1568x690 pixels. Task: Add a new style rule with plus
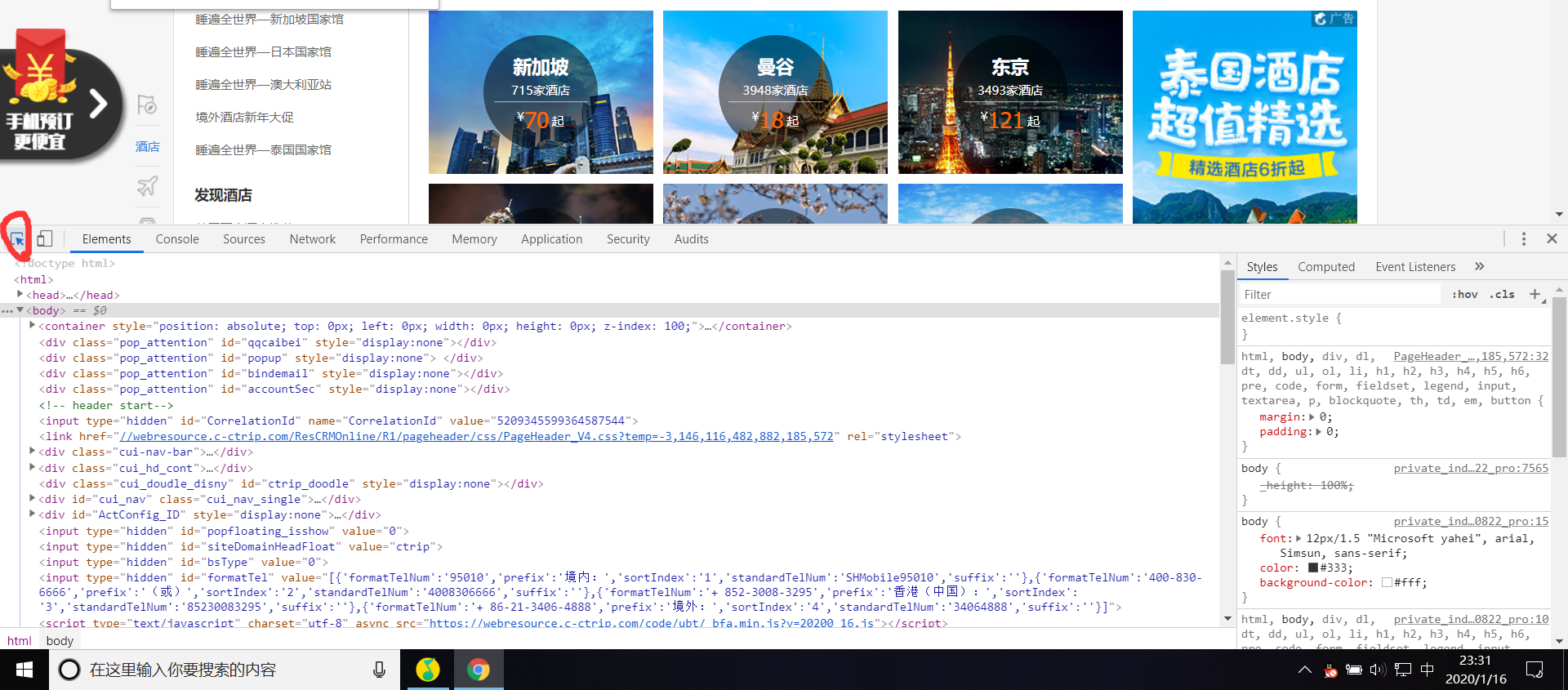click(x=1535, y=294)
